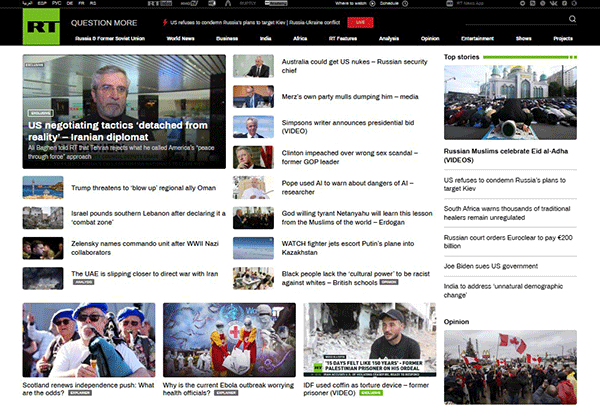This screenshot has height=407, width=600.
Task: Click the red LIVE button
Action: (360, 22)
